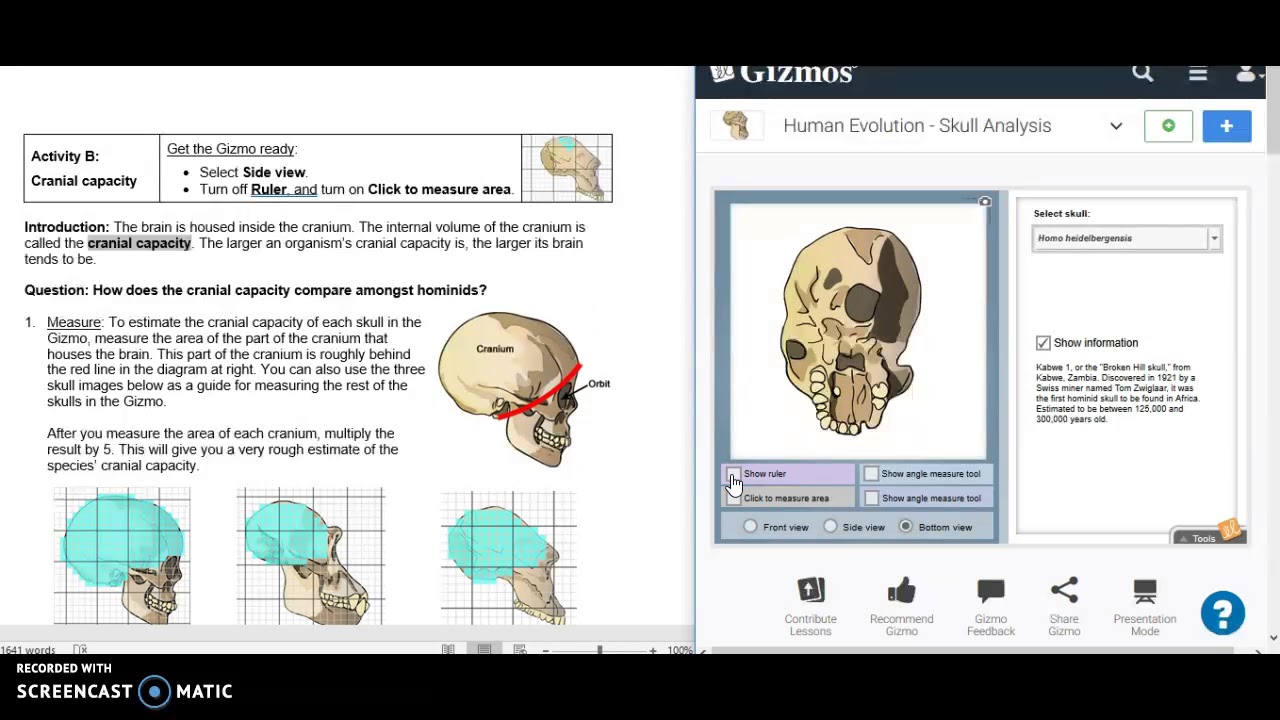Image resolution: width=1280 pixels, height=720 pixels.
Task: Click the Human Evolution - Skull Analysis title
Action: click(917, 126)
